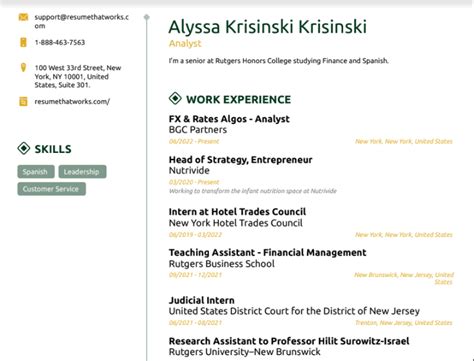Screen dimensions: 474x361
Task: Click the Research Assistant to Professor title
Action: point(289,341)
